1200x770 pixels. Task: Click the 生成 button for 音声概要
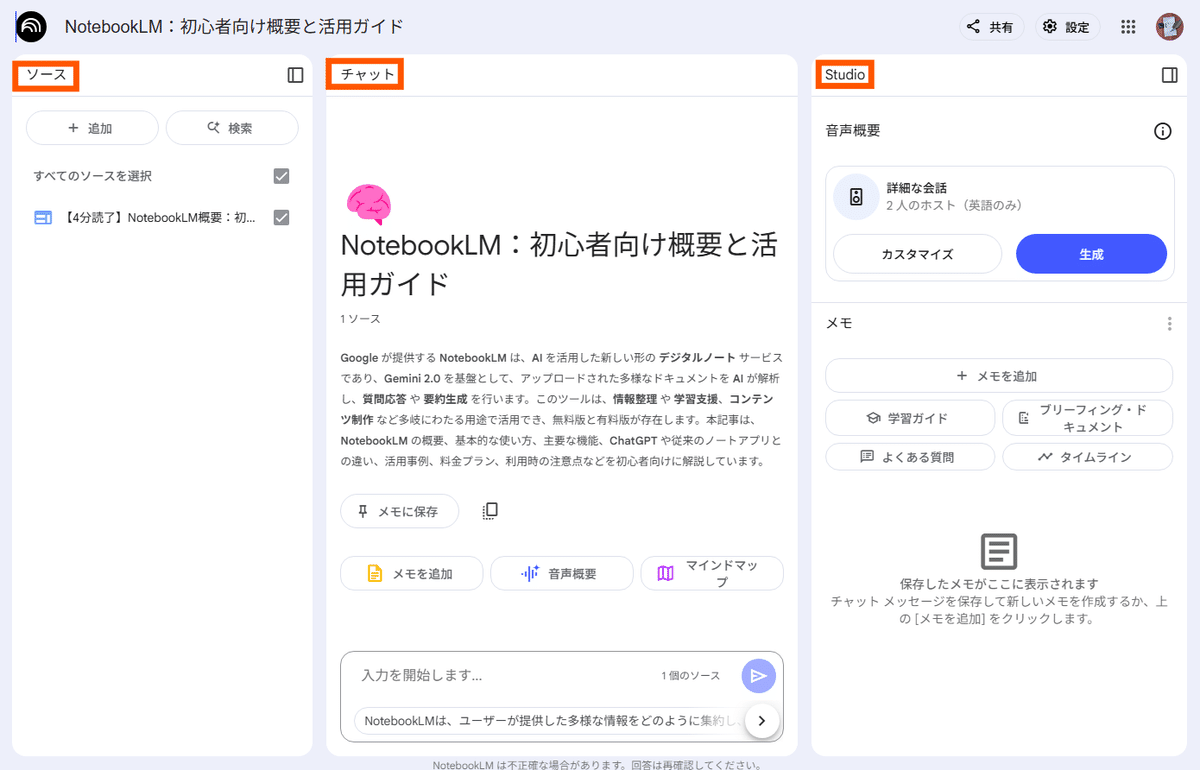(x=1091, y=254)
